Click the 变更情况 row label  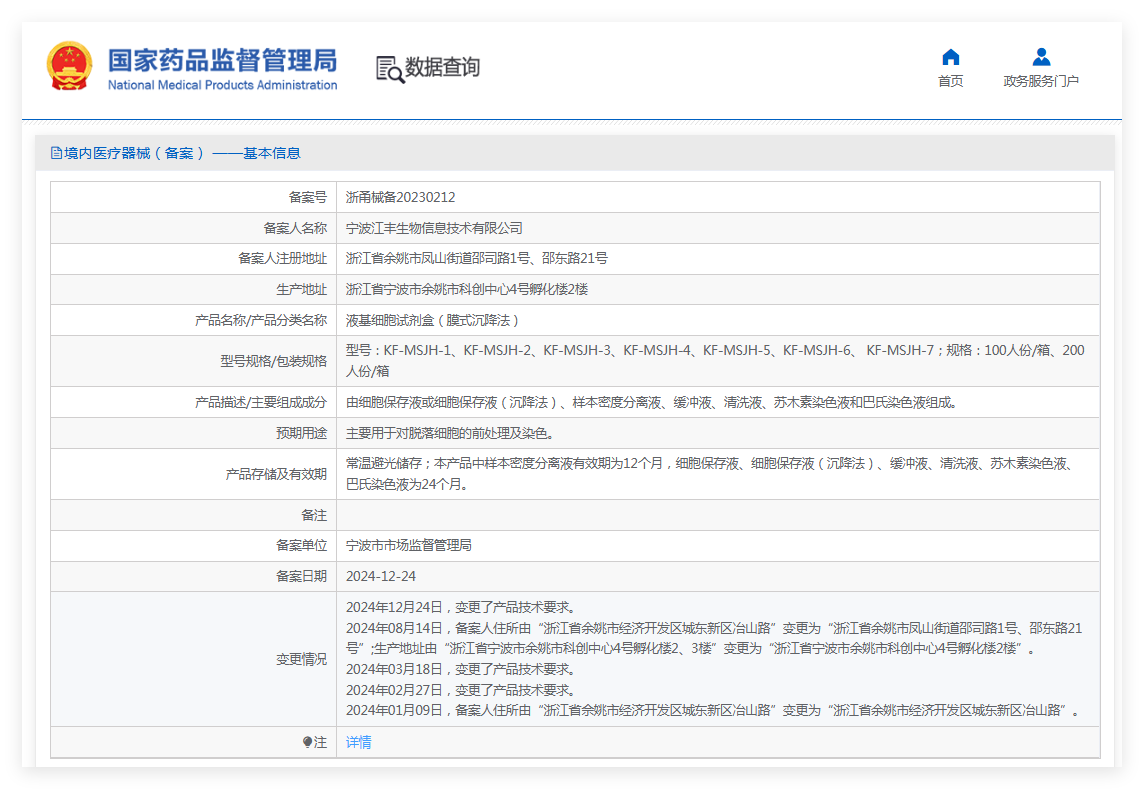pos(301,660)
